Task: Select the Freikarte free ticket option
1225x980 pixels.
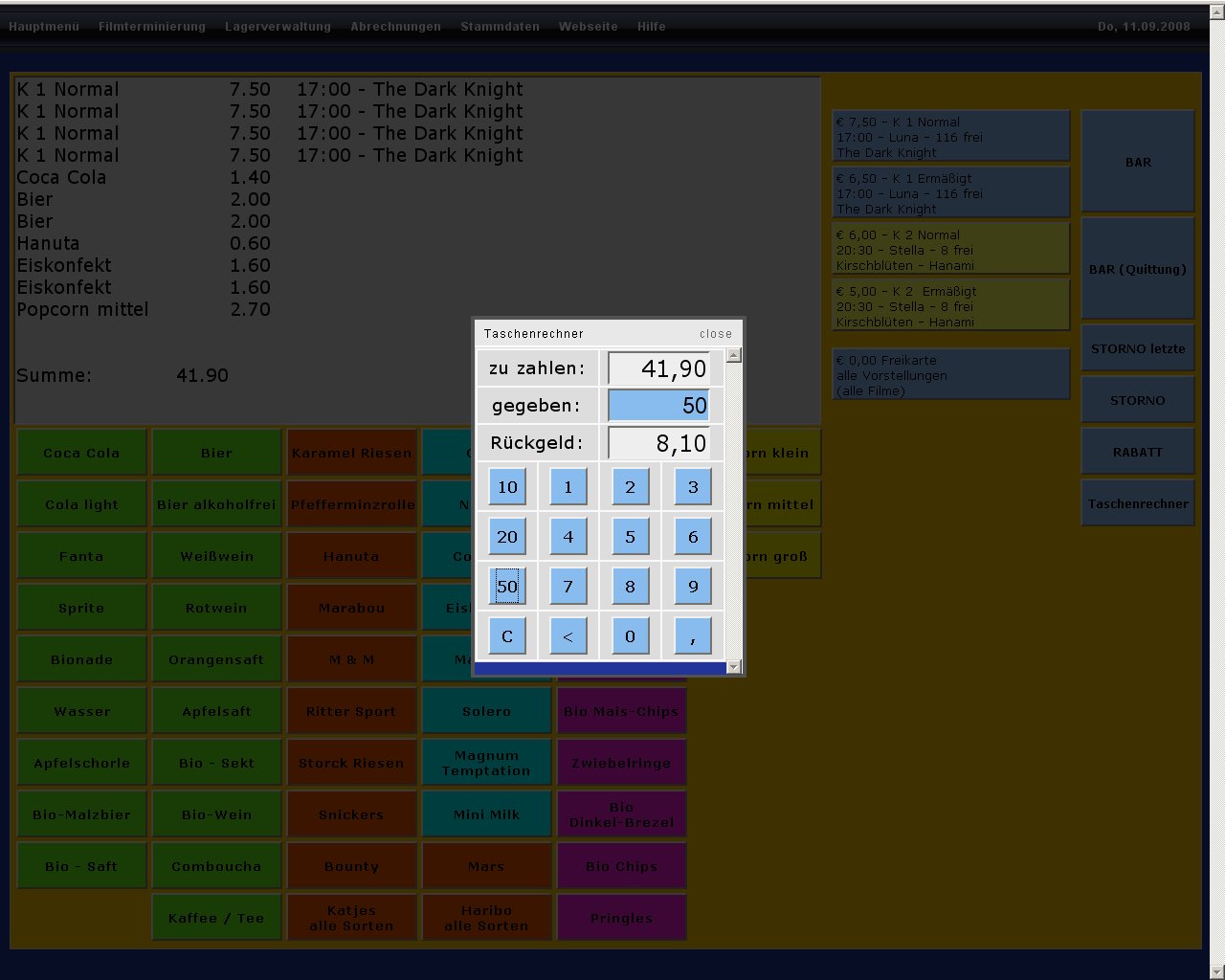Action: (x=950, y=375)
